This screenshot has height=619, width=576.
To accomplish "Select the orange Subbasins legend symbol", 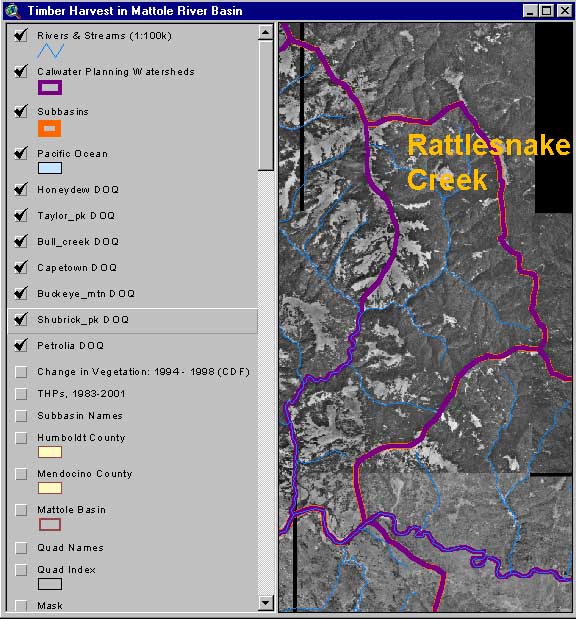I will (50, 128).
